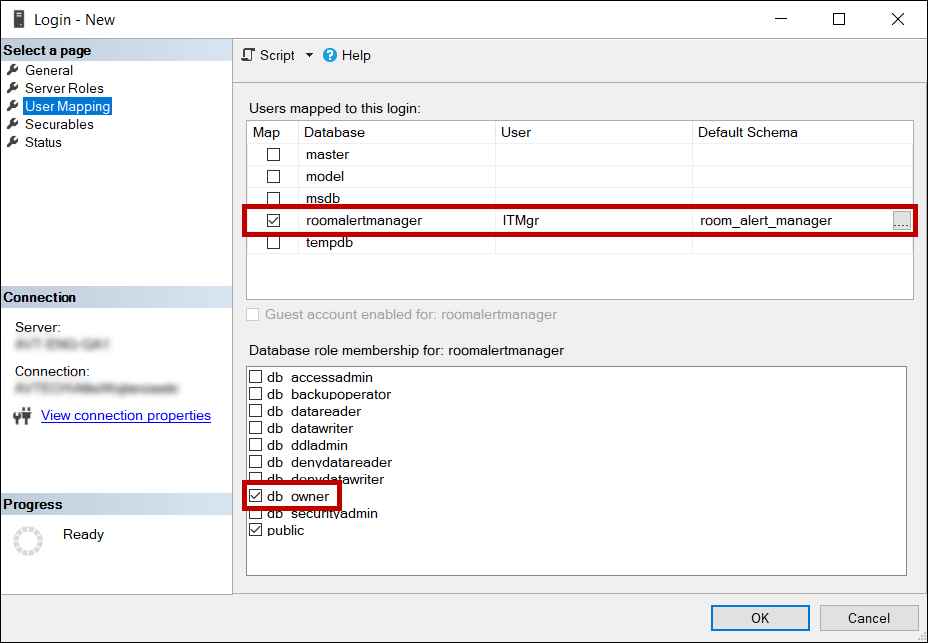Click the wrench icon beside General

(x=13, y=70)
